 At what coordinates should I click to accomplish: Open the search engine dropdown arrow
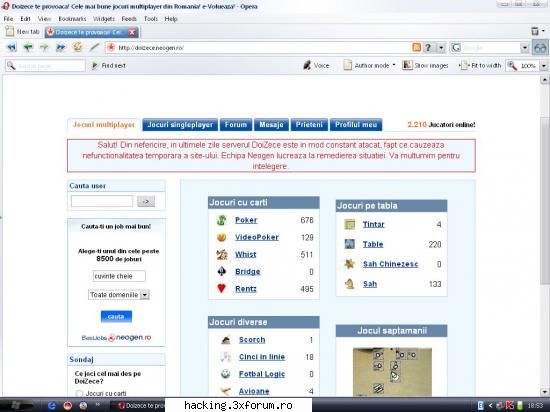coord(524,47)
